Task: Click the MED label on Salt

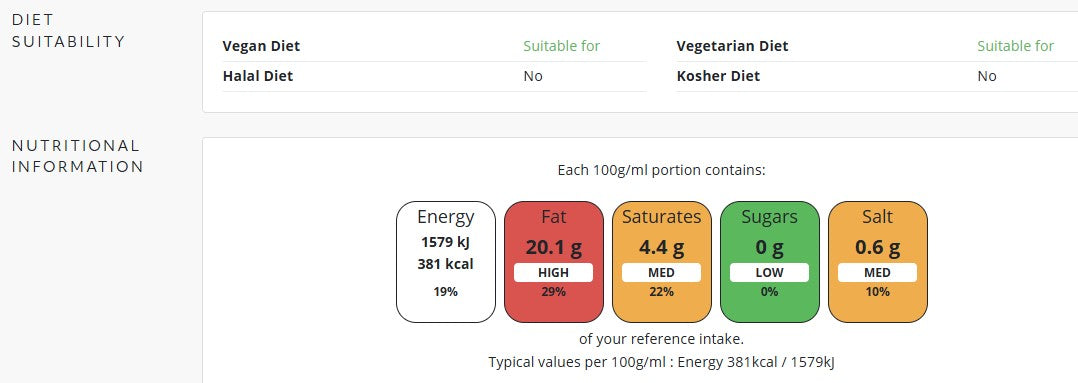Action: pyautogui.click(x=877, y=272)
